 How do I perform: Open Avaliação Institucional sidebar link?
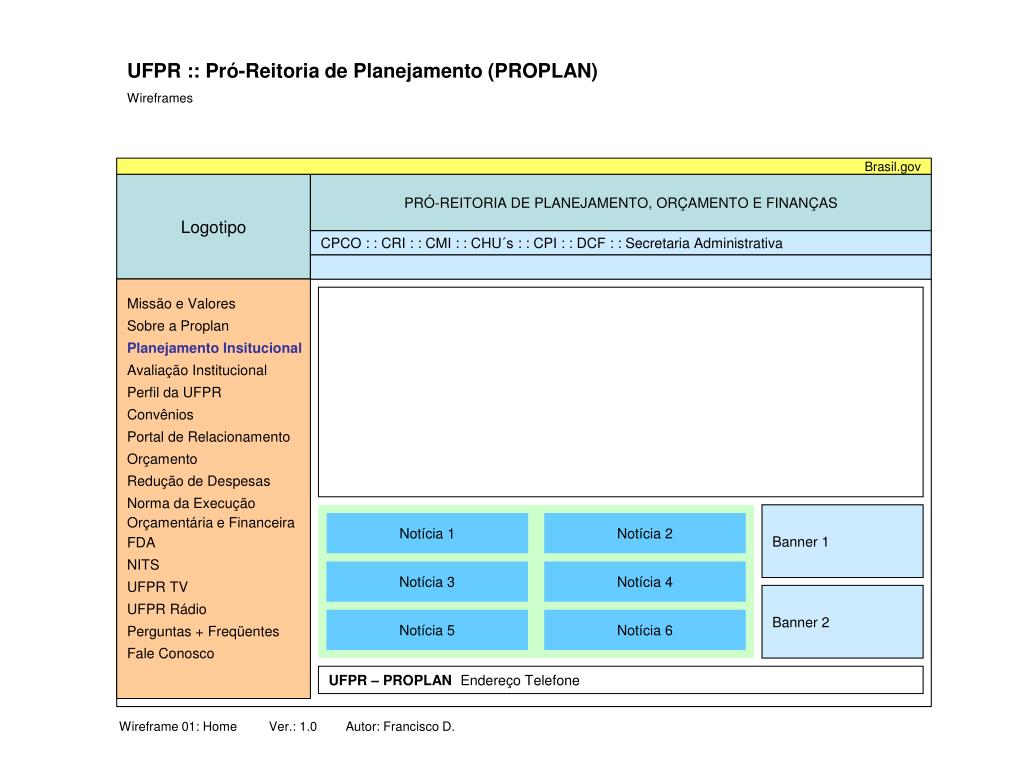click(197, 370)
